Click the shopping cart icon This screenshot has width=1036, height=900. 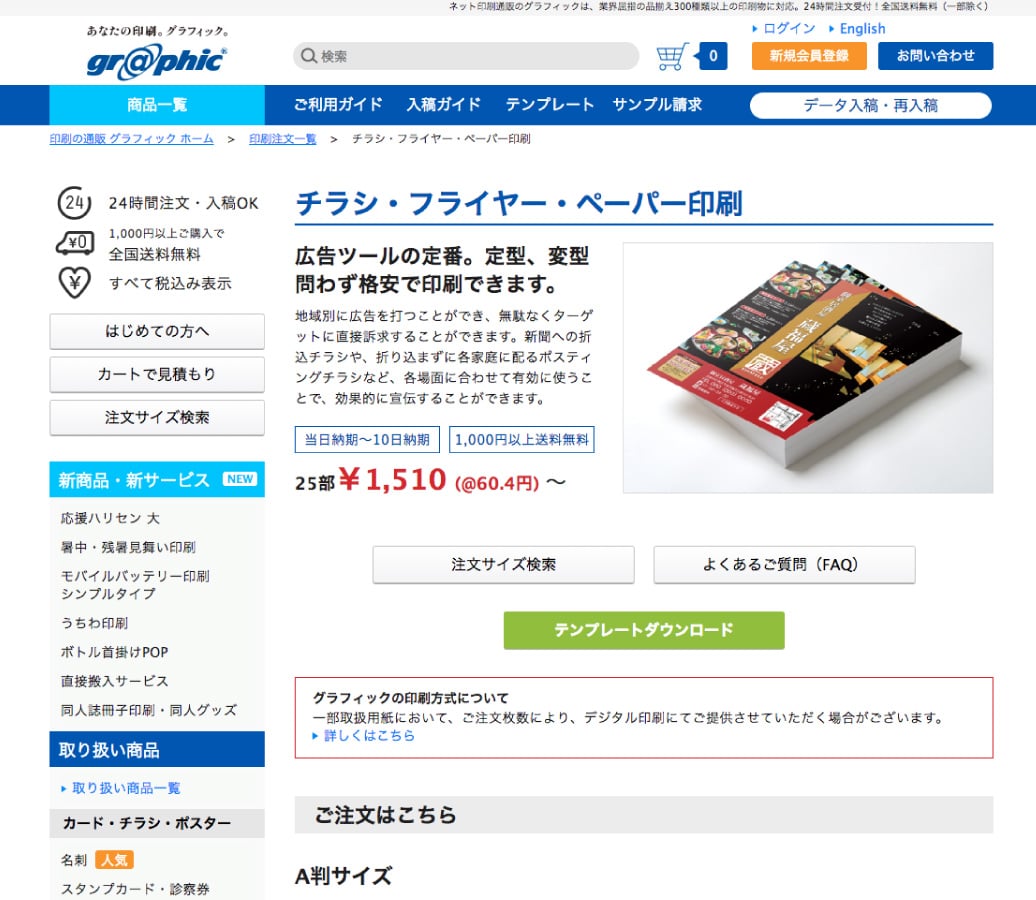coord(672,57)
